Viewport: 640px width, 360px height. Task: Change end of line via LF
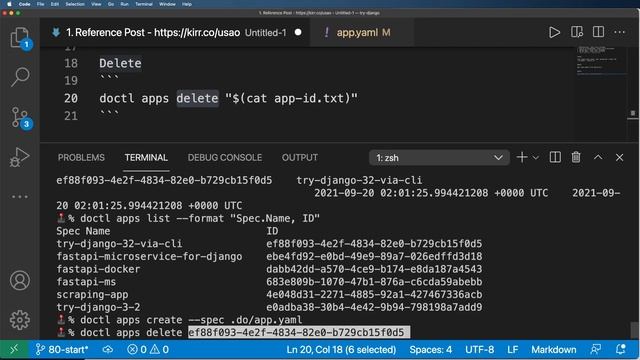(x=513, y=349)
